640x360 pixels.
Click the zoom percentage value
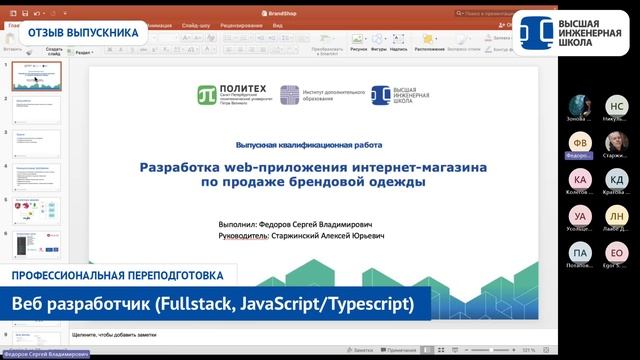click(529, 350)
